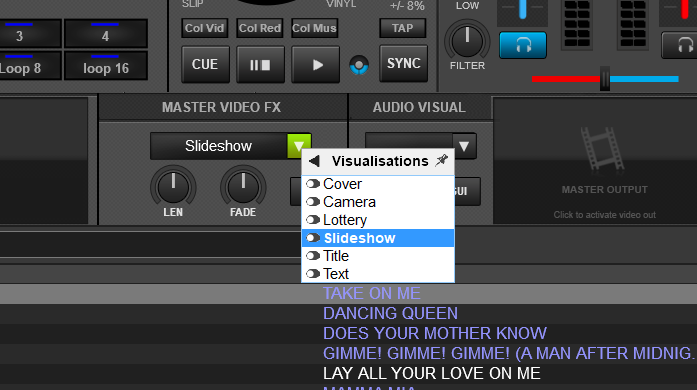Click the Col Red button
This screenshot has width=697, height=390.
coord(260,28)
